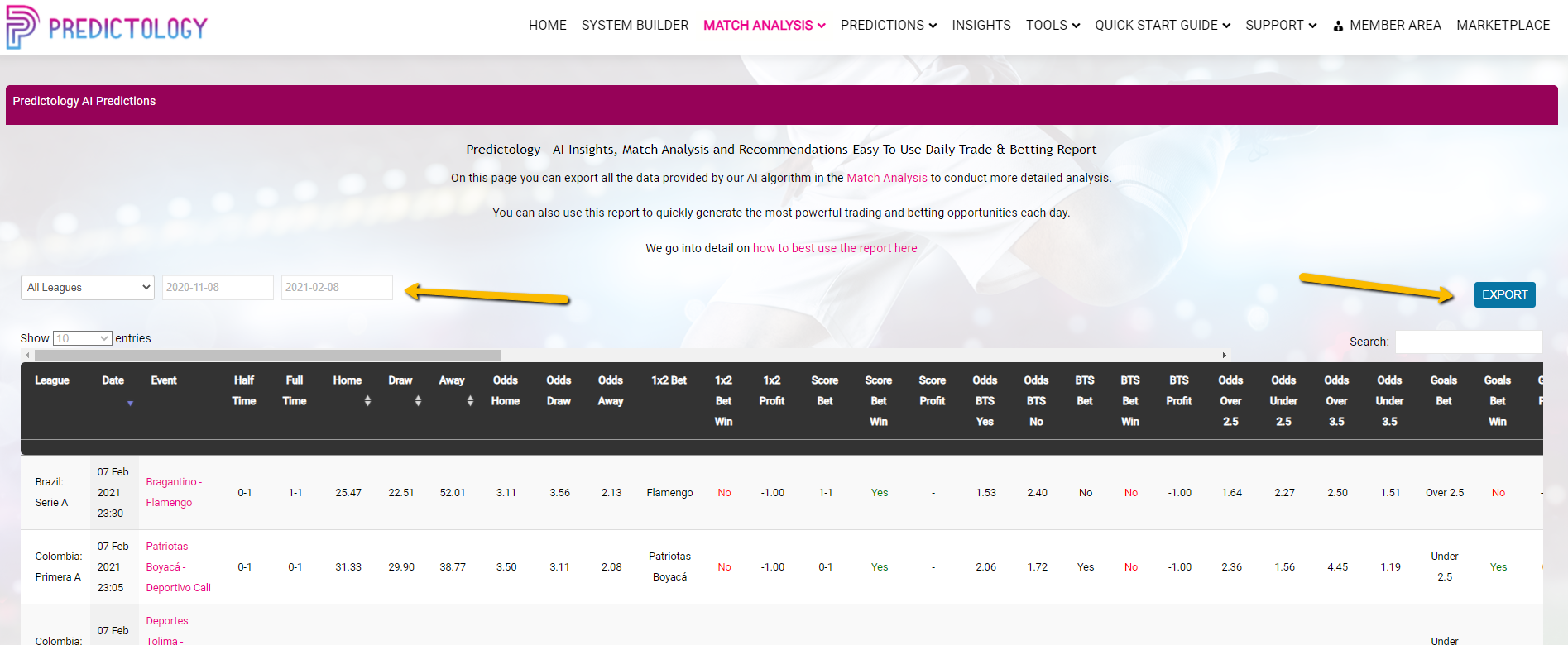This screenshot has width=1568, height=645.
Task: Open the Marketplace page
Action: click(x=1503, y=26)
